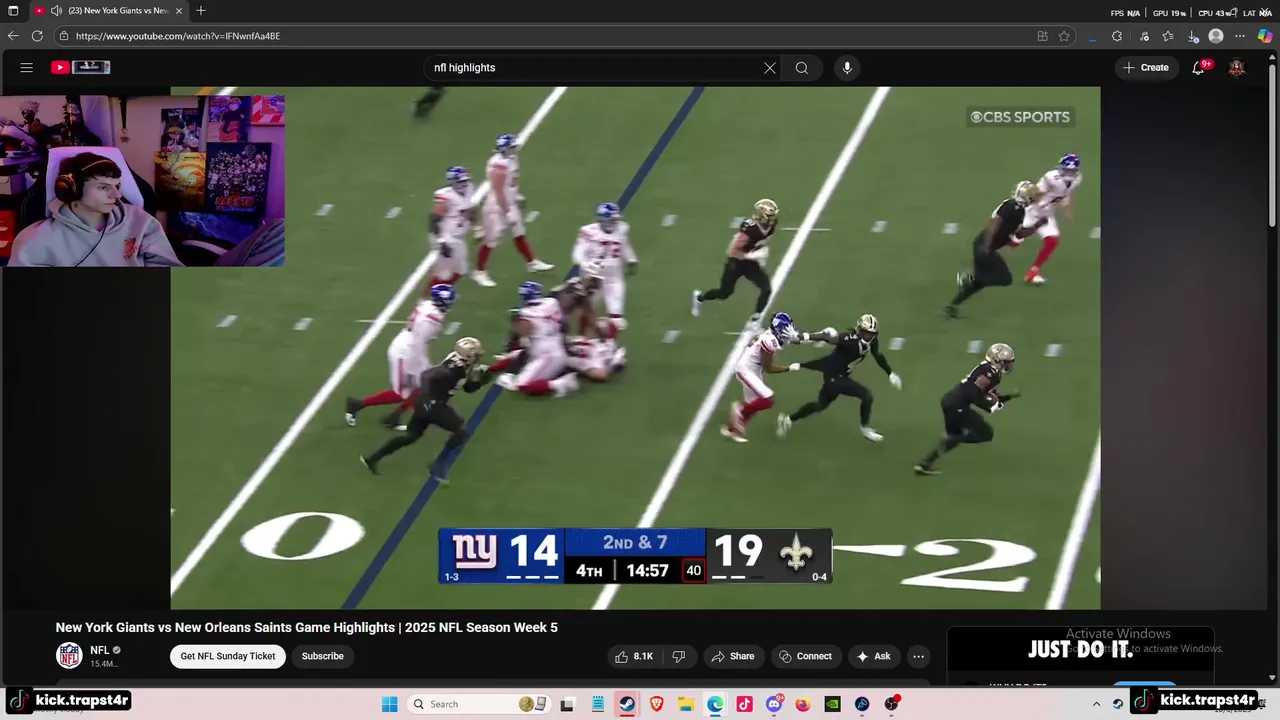The image size is (1280, 720).
Task: Switch to Microsoft Edge on taskbar
Action: (x=715, y=704)
